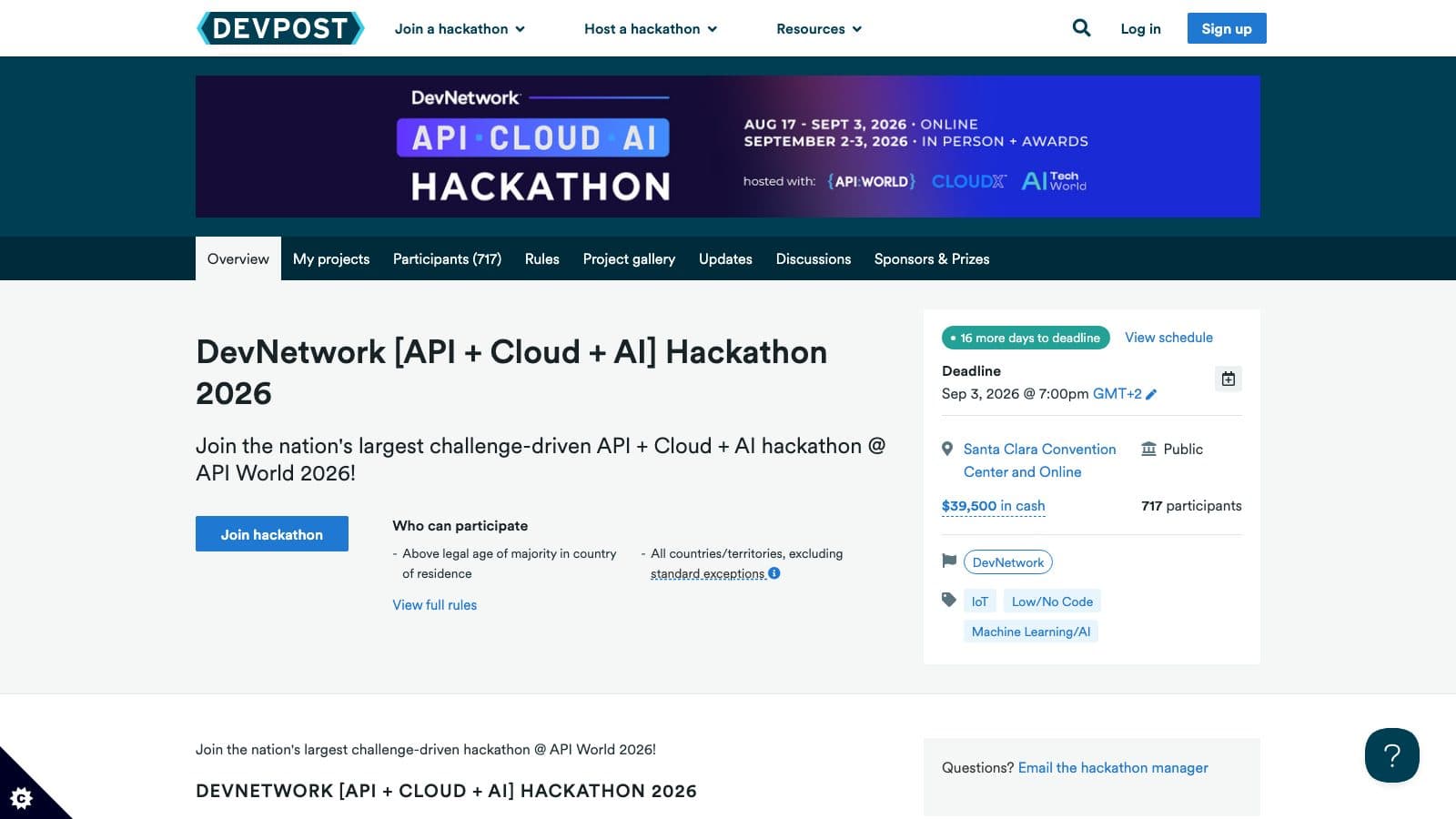This screenshot has width=1456, height=819.
Task: Expand the Resources menu
Action: (x=819, y=28)
